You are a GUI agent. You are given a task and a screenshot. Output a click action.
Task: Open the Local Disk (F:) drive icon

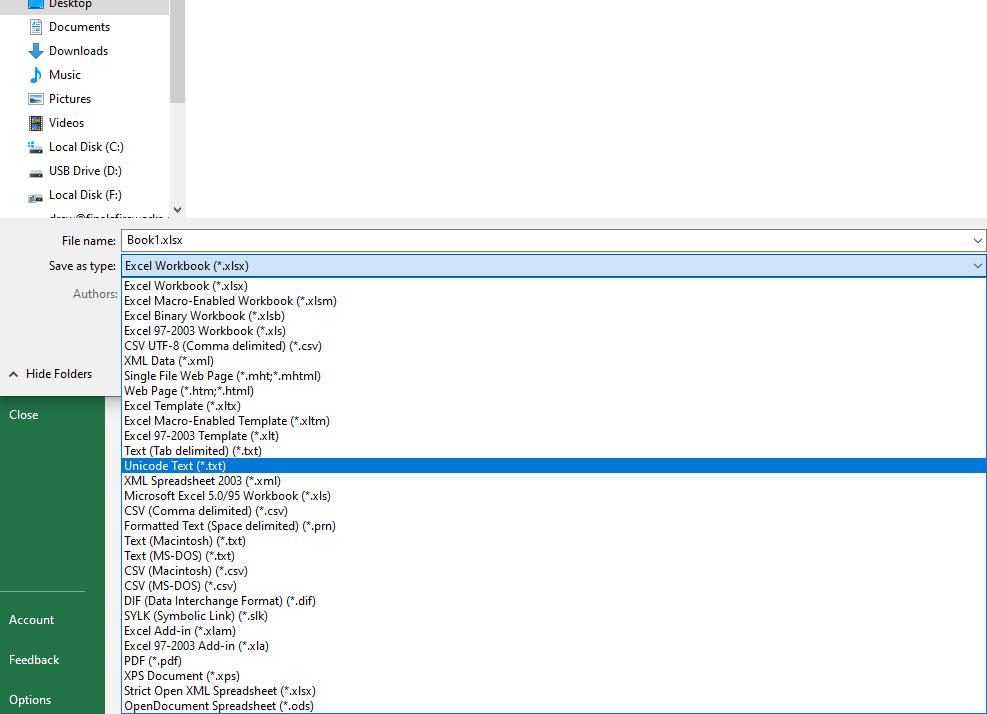[35, 196]
